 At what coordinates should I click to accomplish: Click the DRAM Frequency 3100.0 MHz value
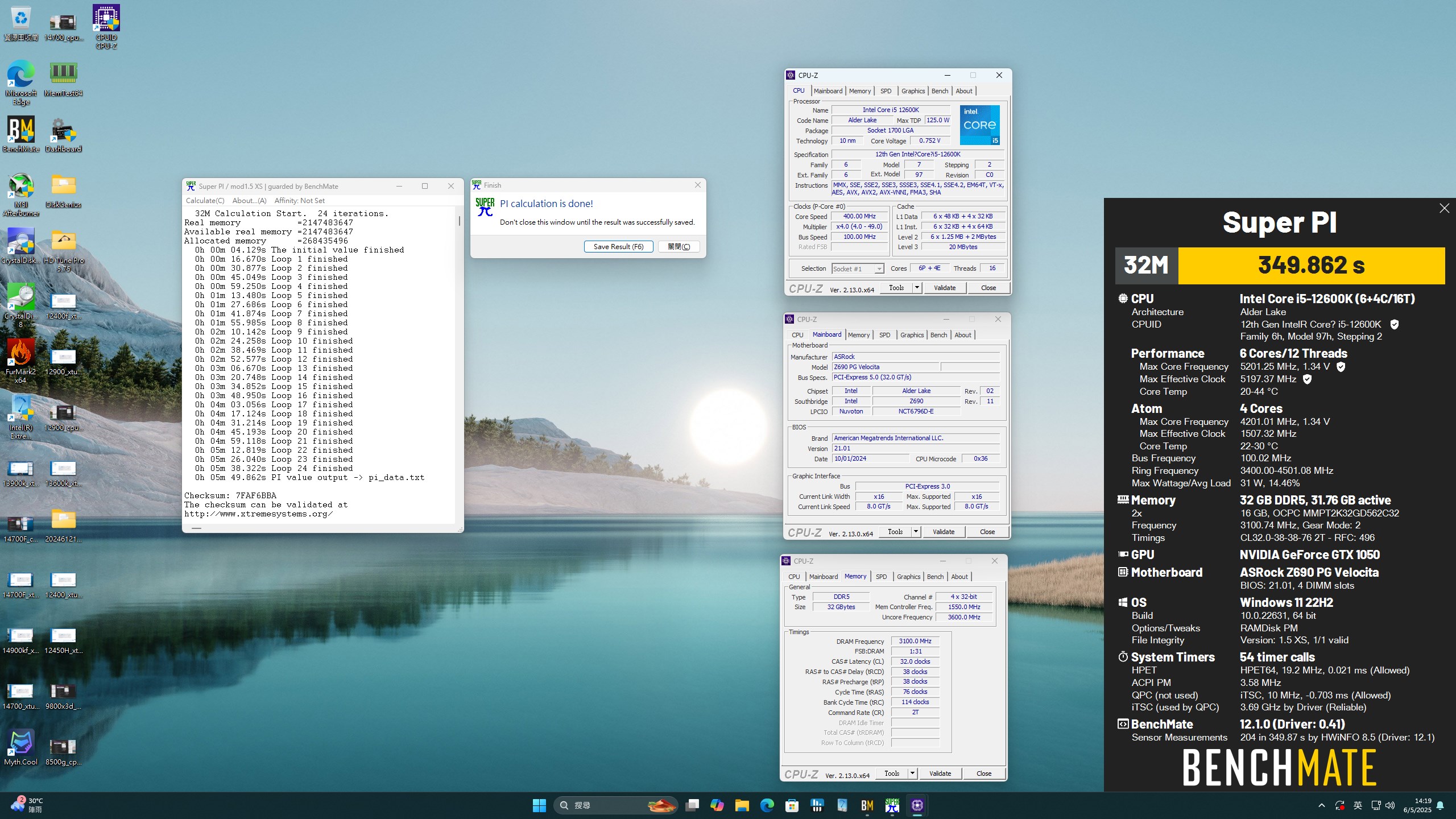(x=915, y=642)
